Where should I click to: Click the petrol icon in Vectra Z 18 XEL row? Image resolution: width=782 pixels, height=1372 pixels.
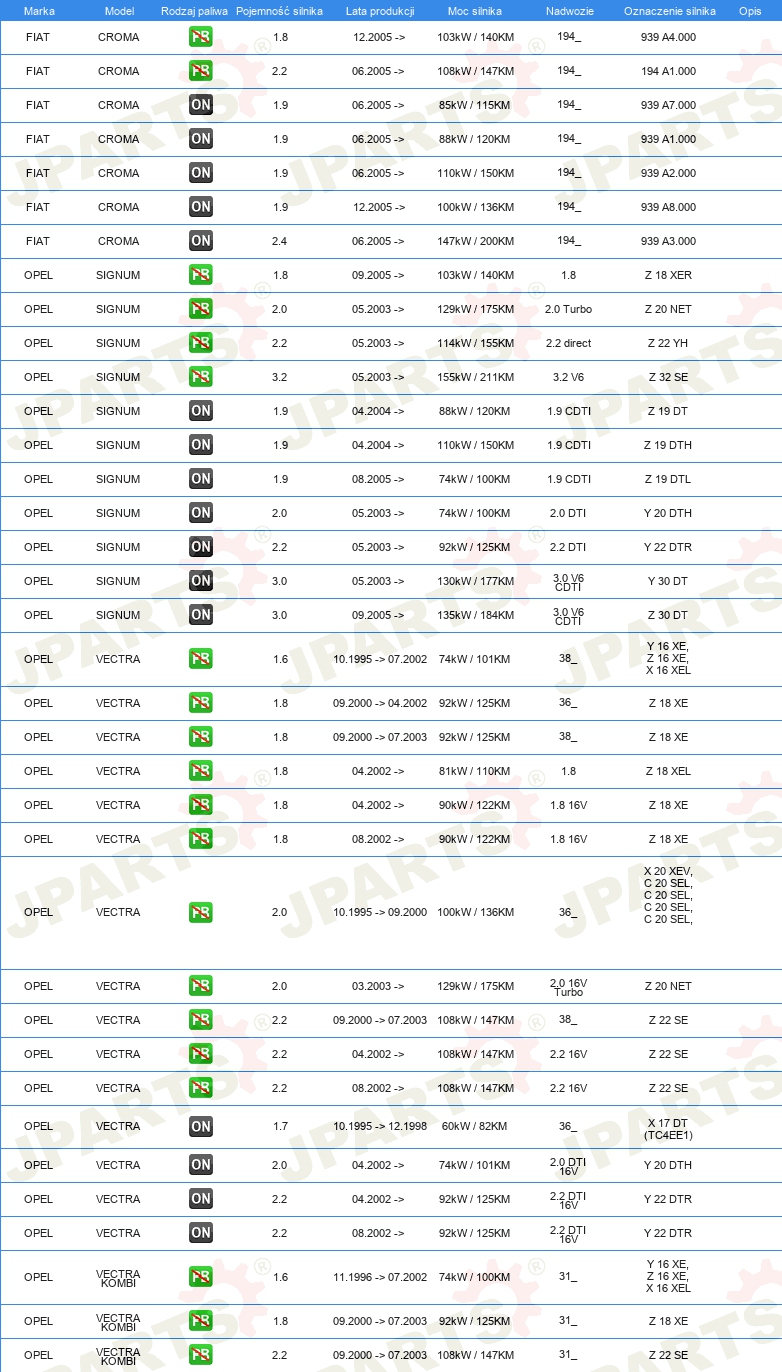point(201,771)
